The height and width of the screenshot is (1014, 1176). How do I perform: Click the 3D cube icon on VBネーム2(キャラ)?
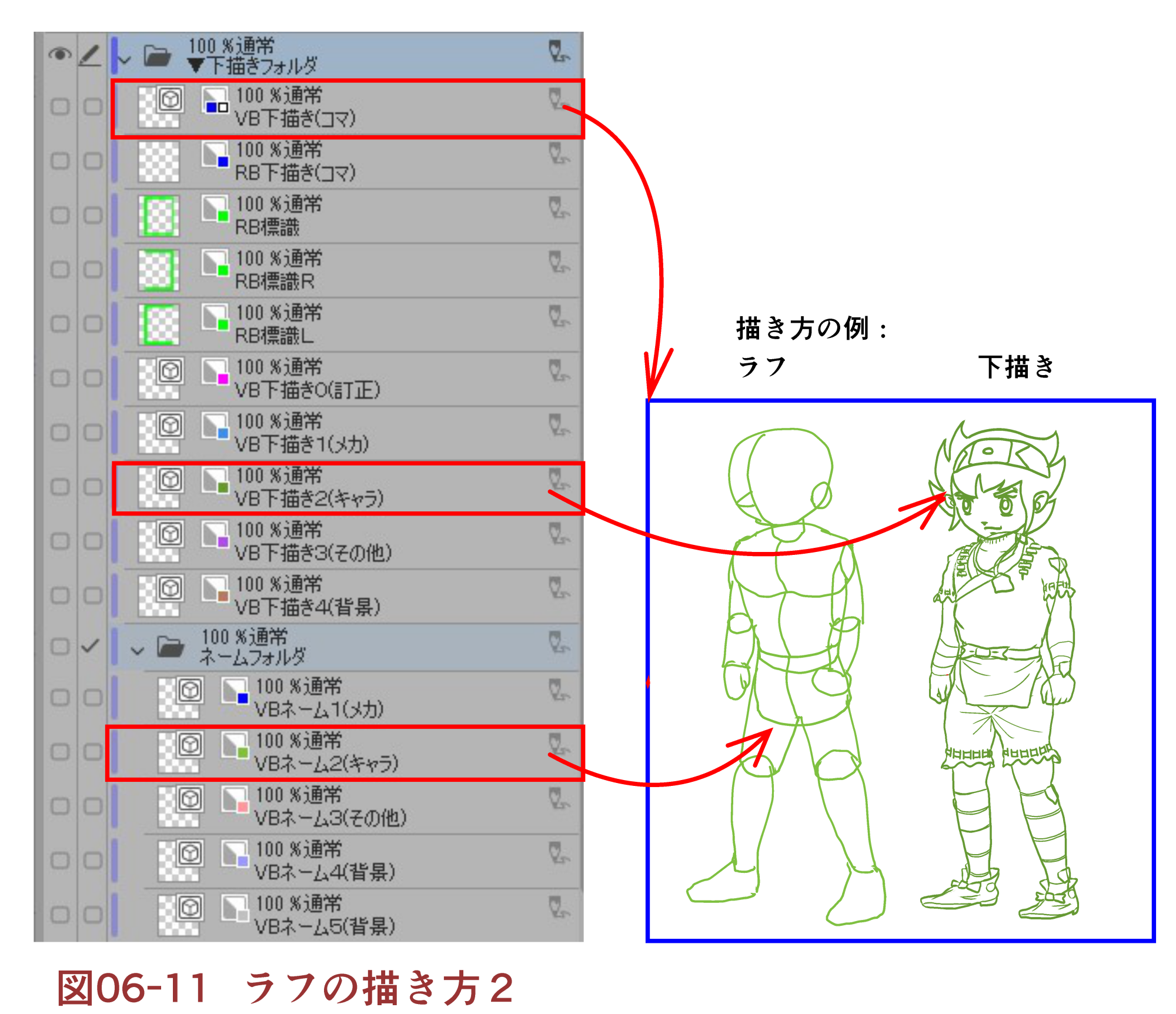click(190, 745)
